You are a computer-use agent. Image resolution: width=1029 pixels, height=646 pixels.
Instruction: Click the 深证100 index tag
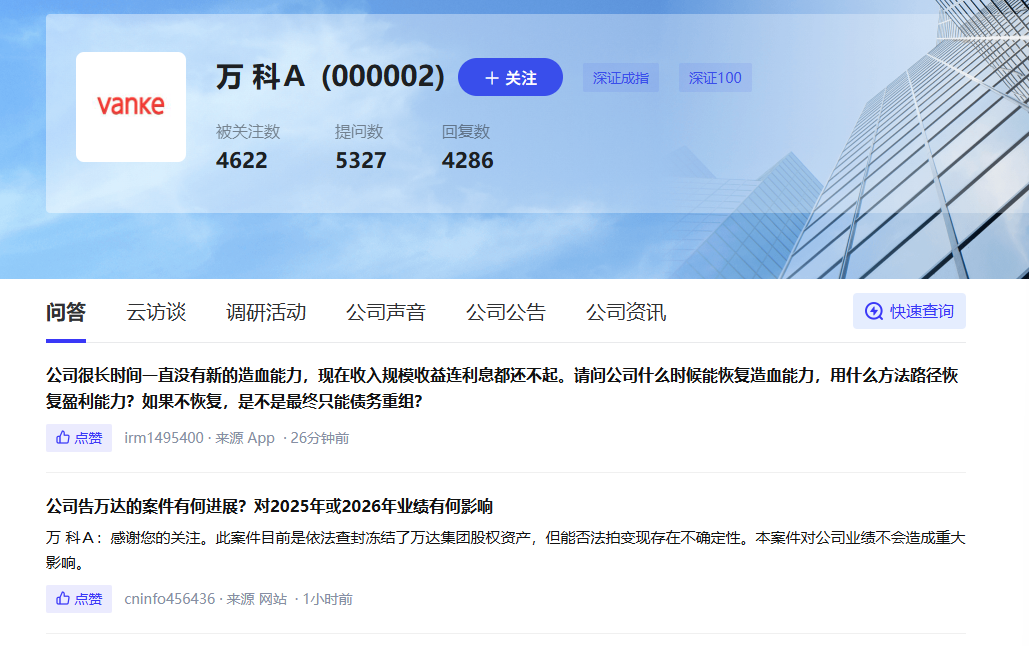click(715, 77)
